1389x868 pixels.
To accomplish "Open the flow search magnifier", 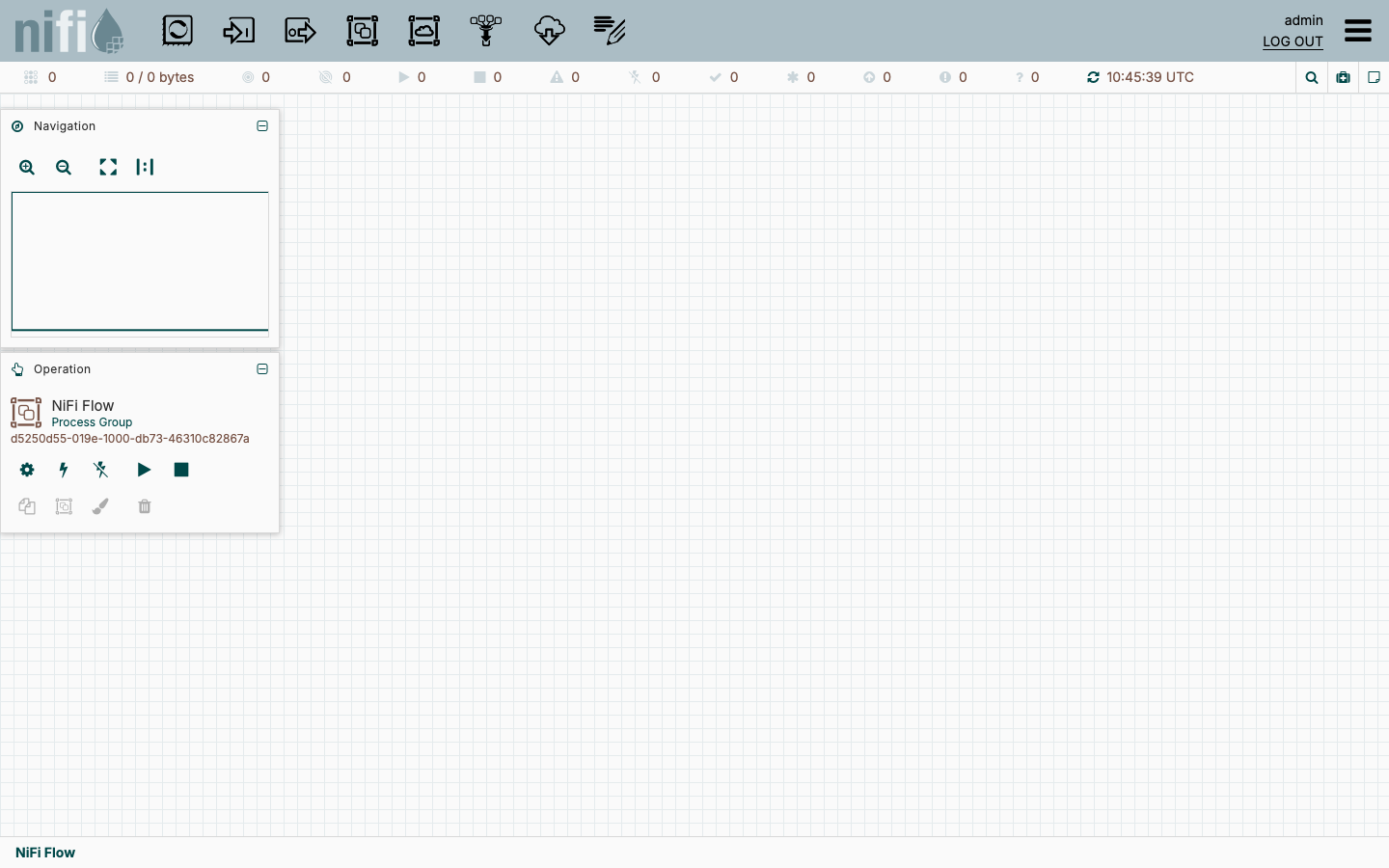I will click(x=1311, y=78).
